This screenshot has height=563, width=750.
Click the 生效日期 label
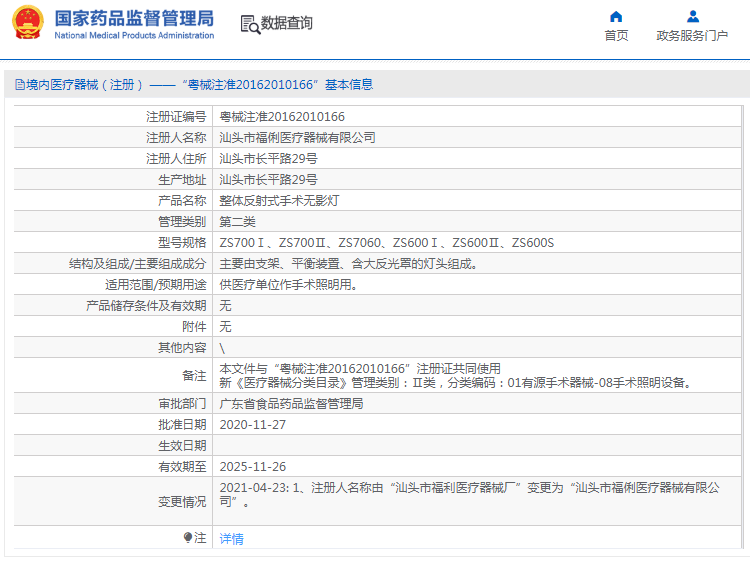point(182,446)
